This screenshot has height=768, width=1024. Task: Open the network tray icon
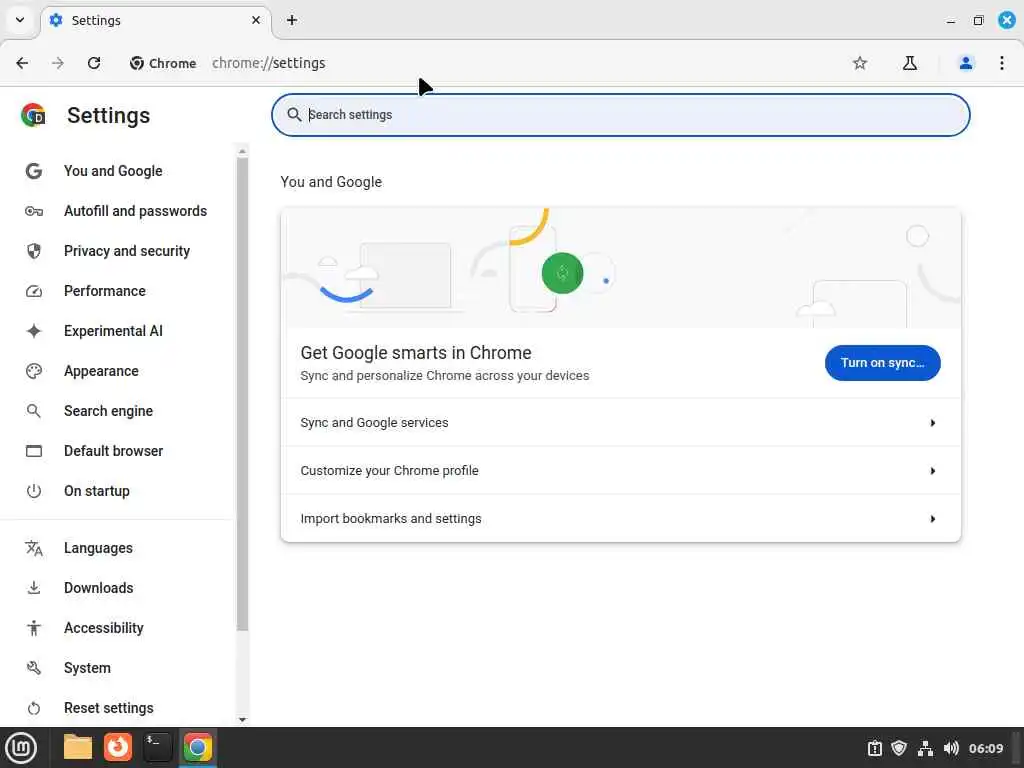pyautogui.click(x=925, y=748)
